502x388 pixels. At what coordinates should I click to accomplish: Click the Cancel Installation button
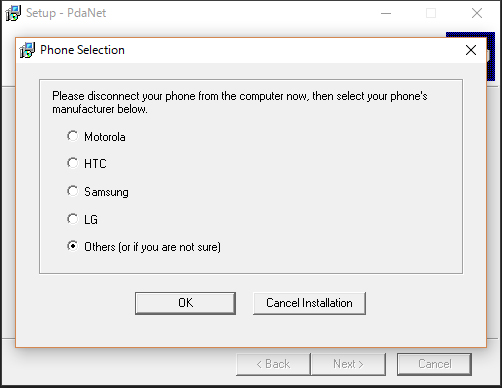[309, 303]
